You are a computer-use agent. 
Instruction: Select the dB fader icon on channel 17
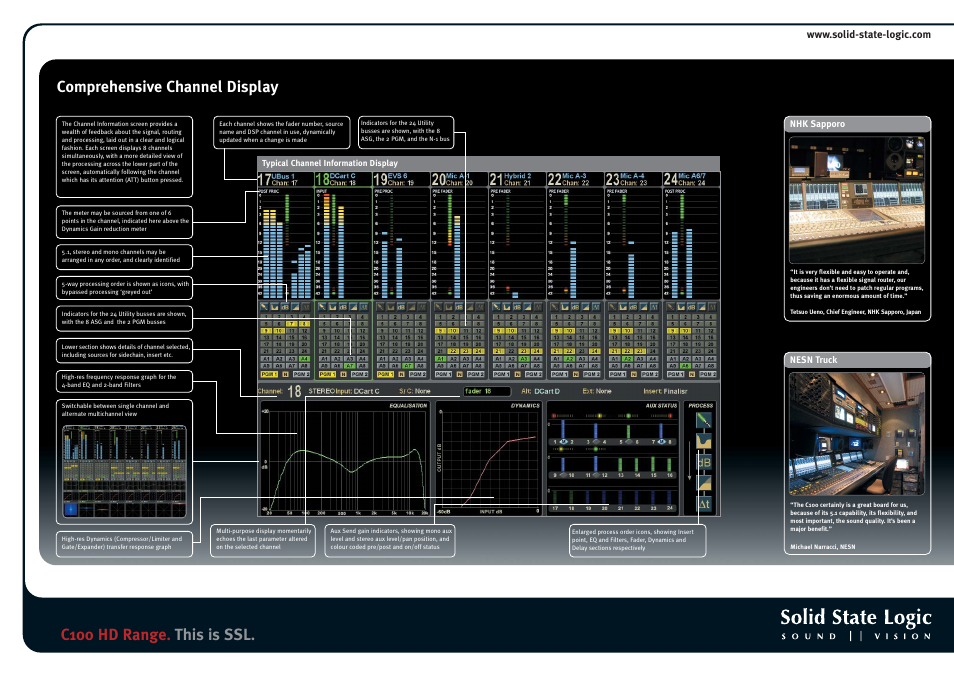[285, 307]
